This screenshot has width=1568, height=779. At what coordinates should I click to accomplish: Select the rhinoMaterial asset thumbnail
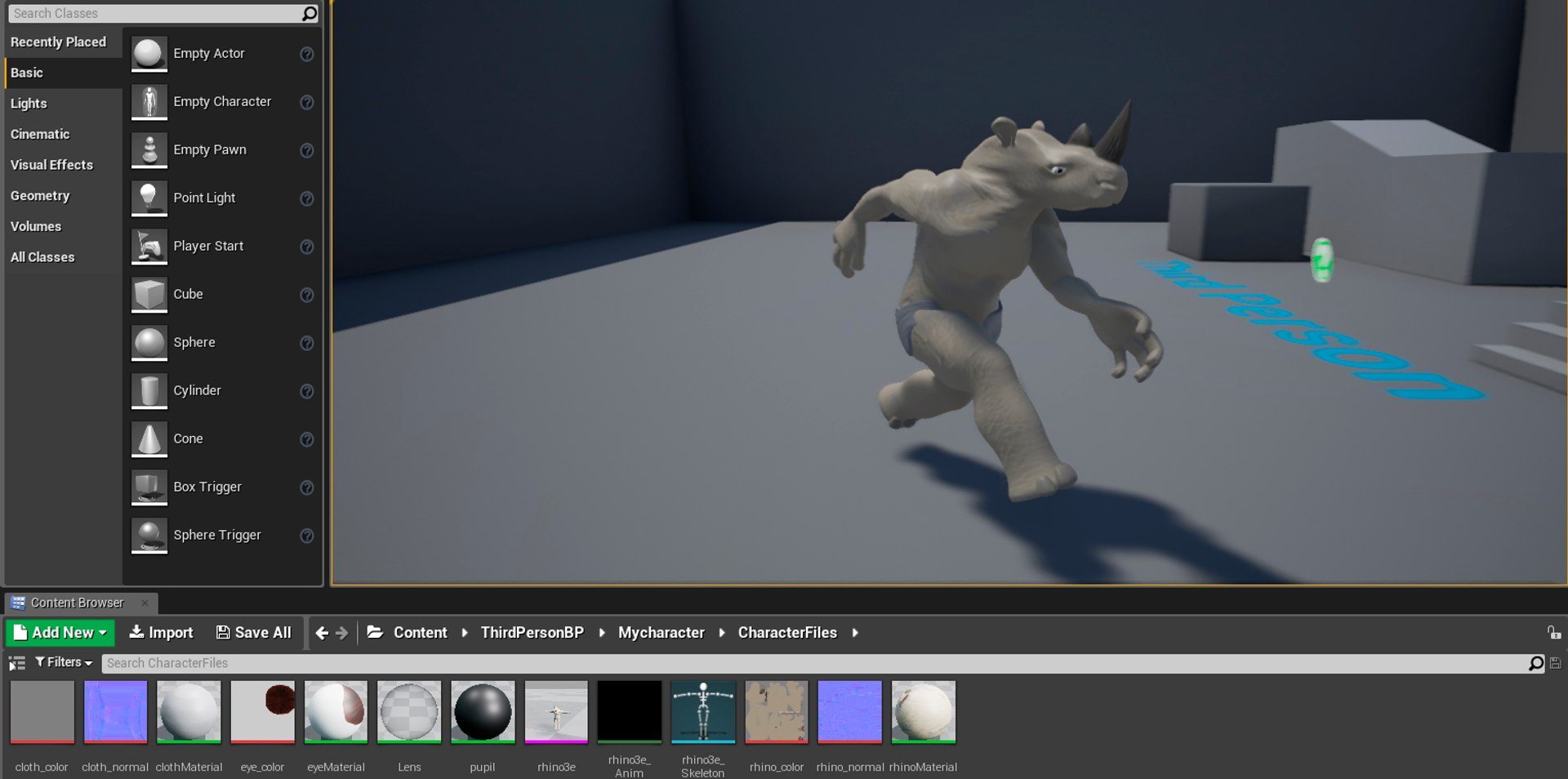(924, 712)
